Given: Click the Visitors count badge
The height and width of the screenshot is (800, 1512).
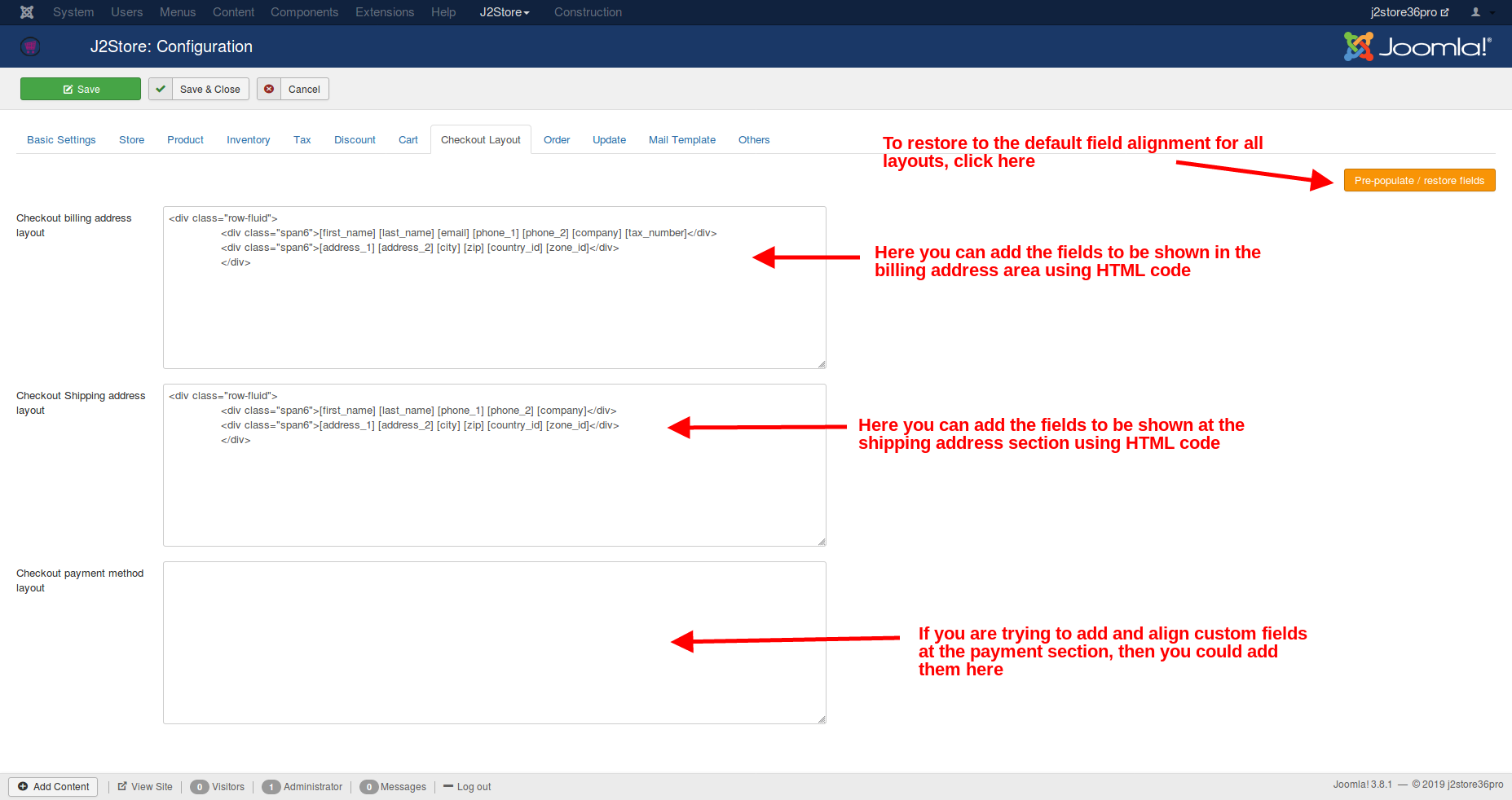Looking at the screenshot, I should 200,787.
